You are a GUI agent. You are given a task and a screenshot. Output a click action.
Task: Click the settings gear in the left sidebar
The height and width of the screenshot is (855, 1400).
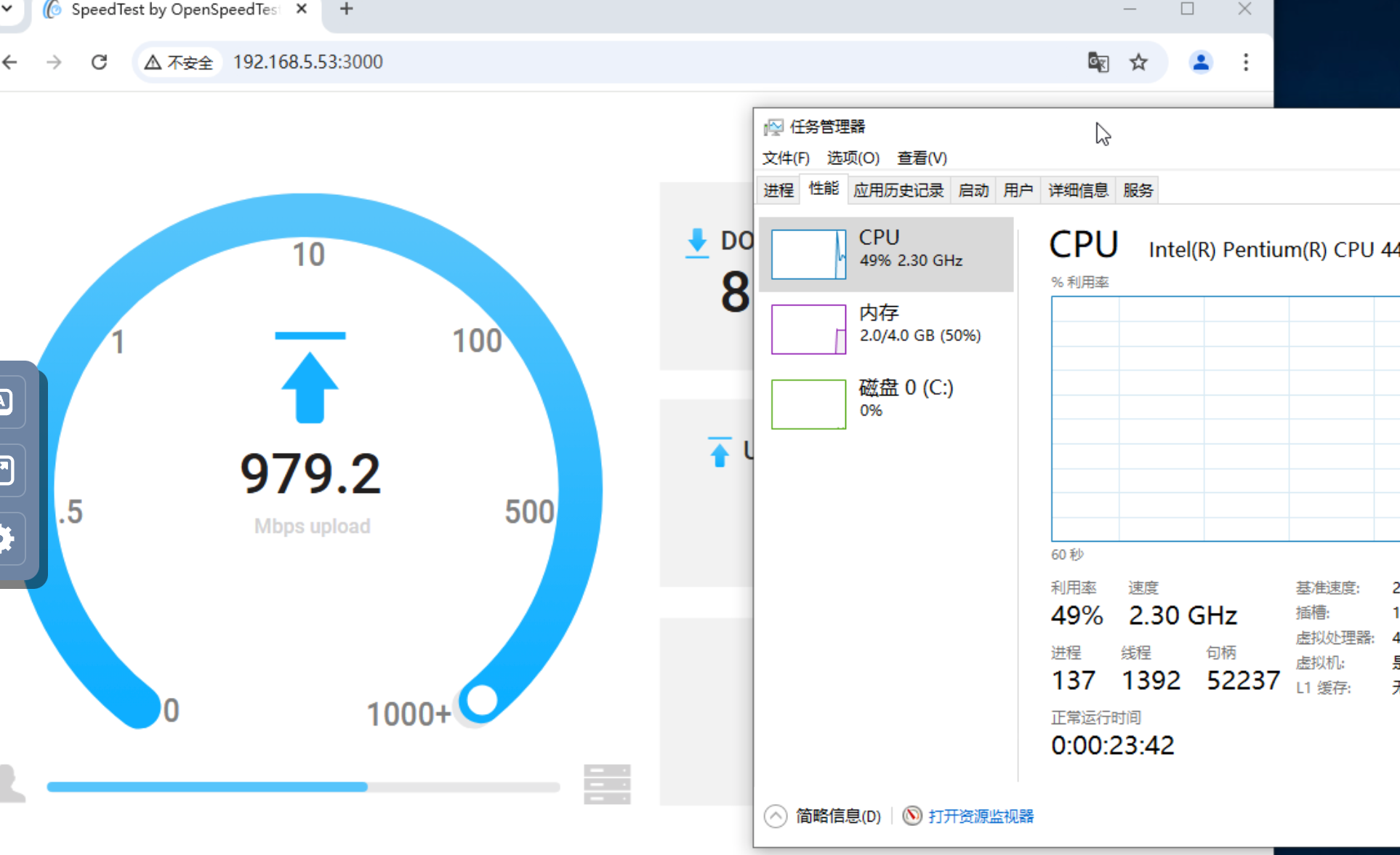(x=6, y=539)
